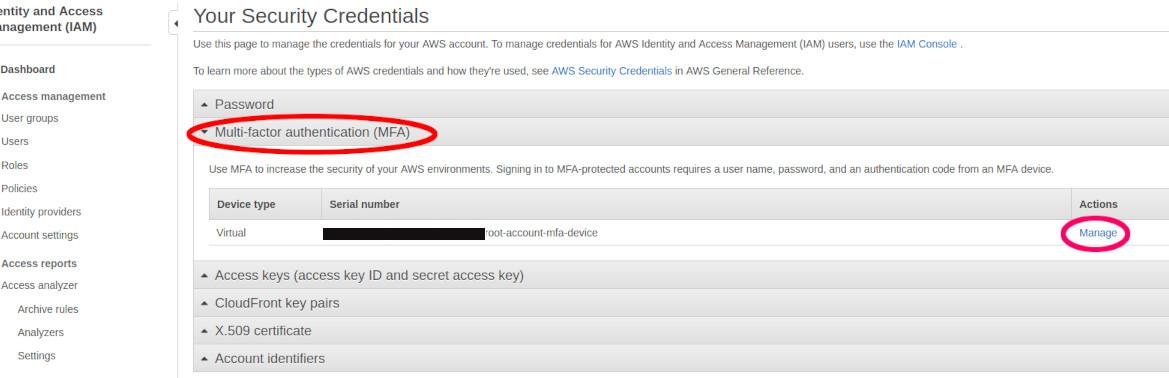Image resolution: width=1169 pixels, height=378 pixels.
Task: Open Account settings
Action: tap(40, 235)
